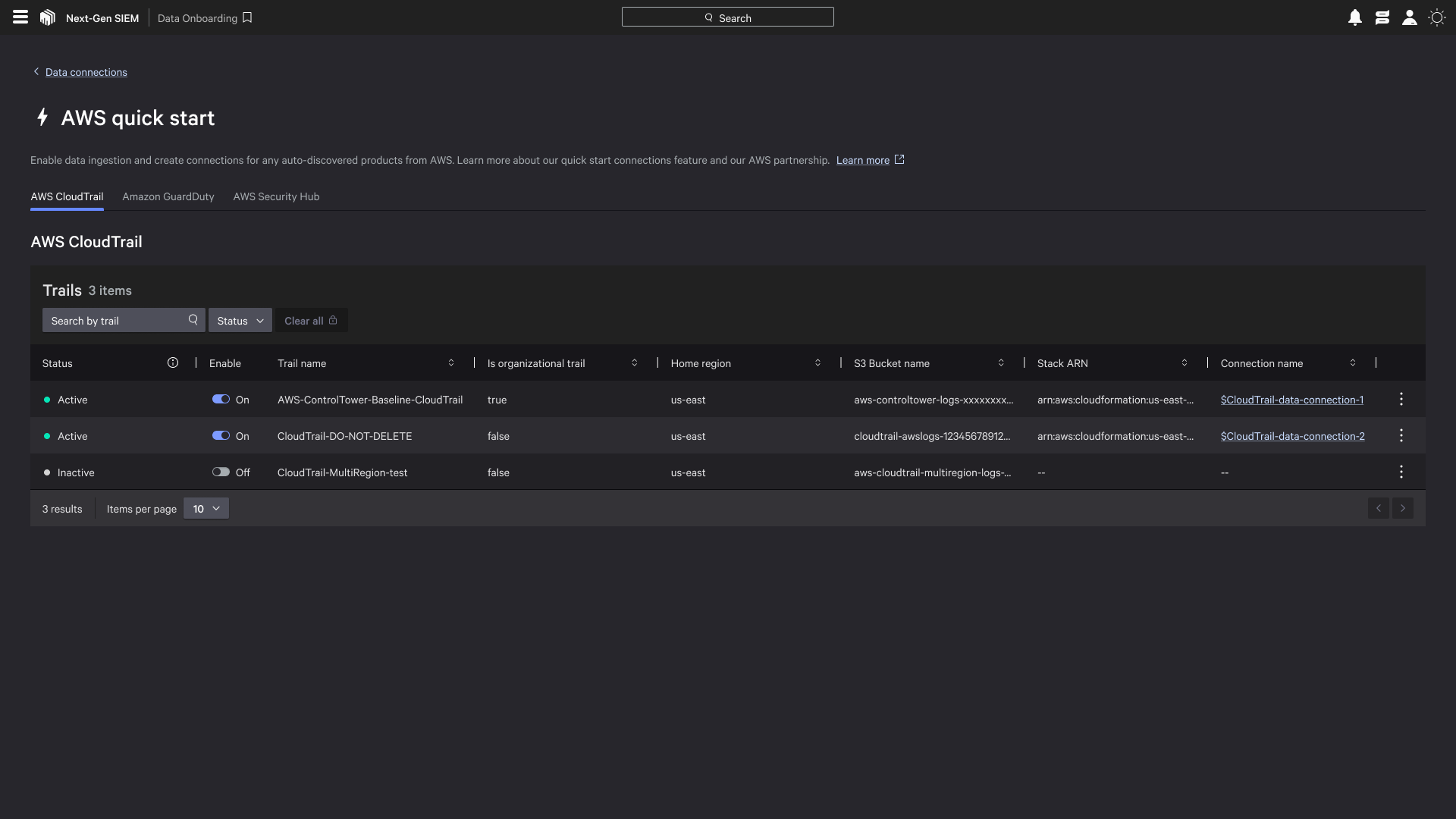Clear all filters with Clear all
The width and height of the screenshot is (1456, 819).
click(310, 320)
